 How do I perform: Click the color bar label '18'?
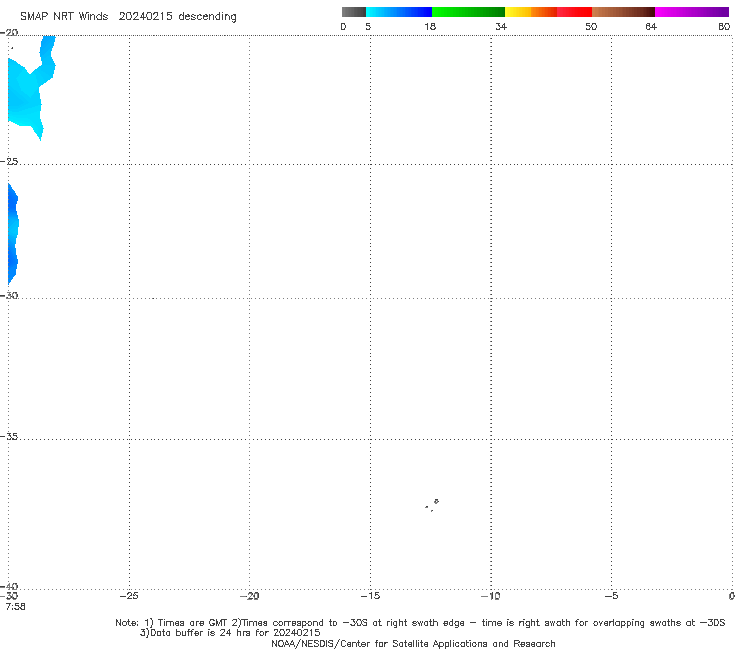pyautogui.click(x=430, y=26)
